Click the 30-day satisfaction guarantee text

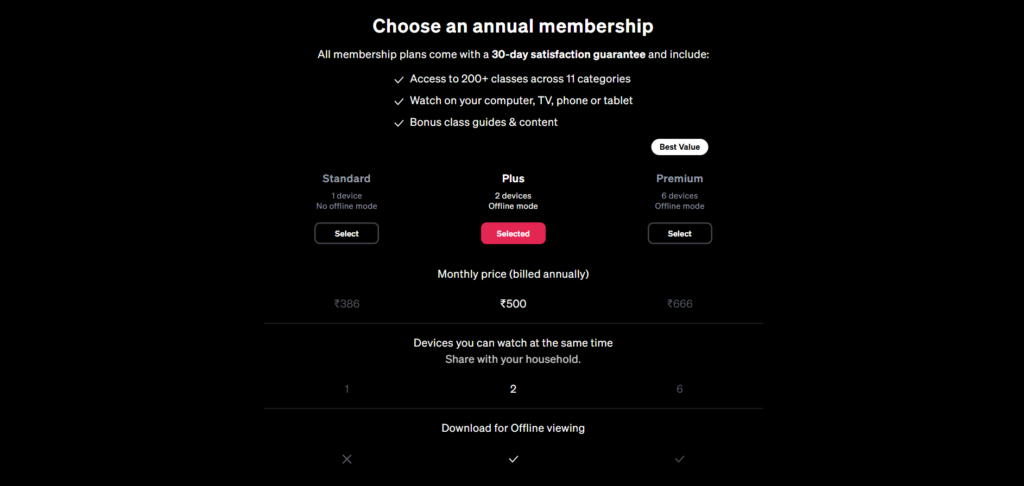569,55
